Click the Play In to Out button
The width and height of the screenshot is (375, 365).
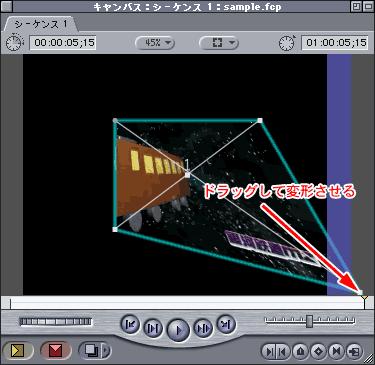point(153,328)
